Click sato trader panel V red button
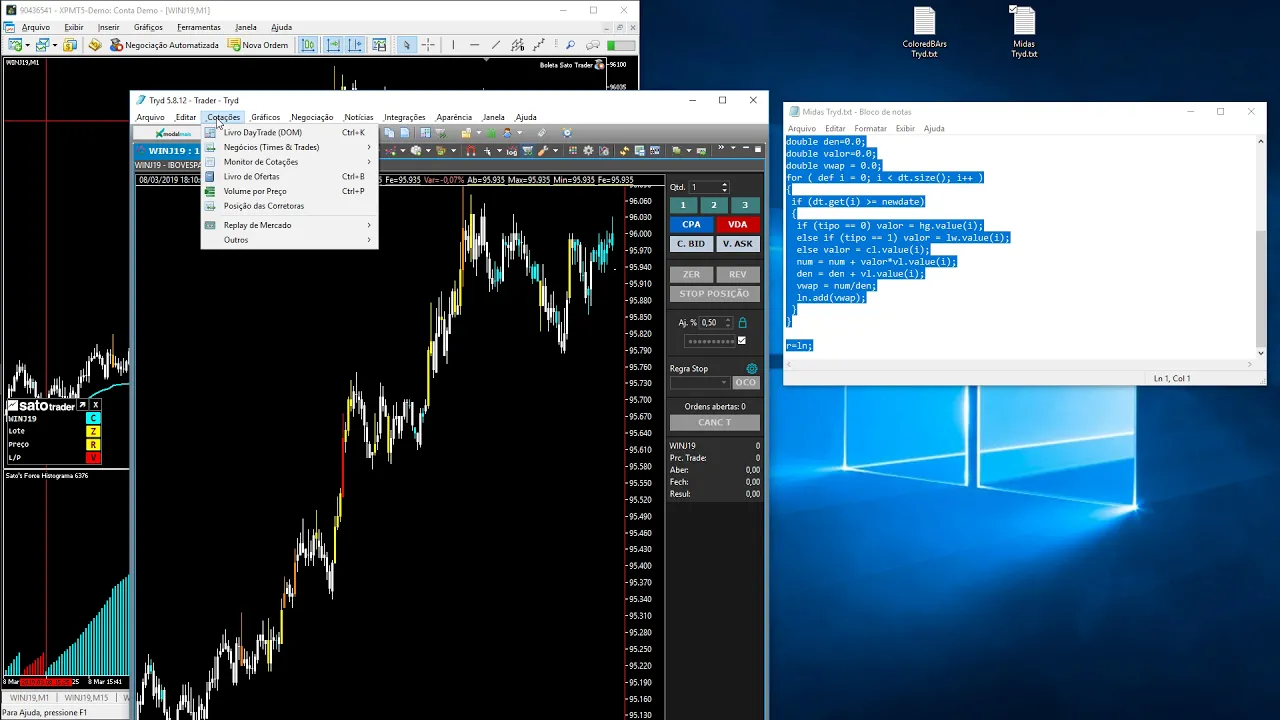Image resolution: width=1280 pixels, height=720 pixels. point(93,457)
